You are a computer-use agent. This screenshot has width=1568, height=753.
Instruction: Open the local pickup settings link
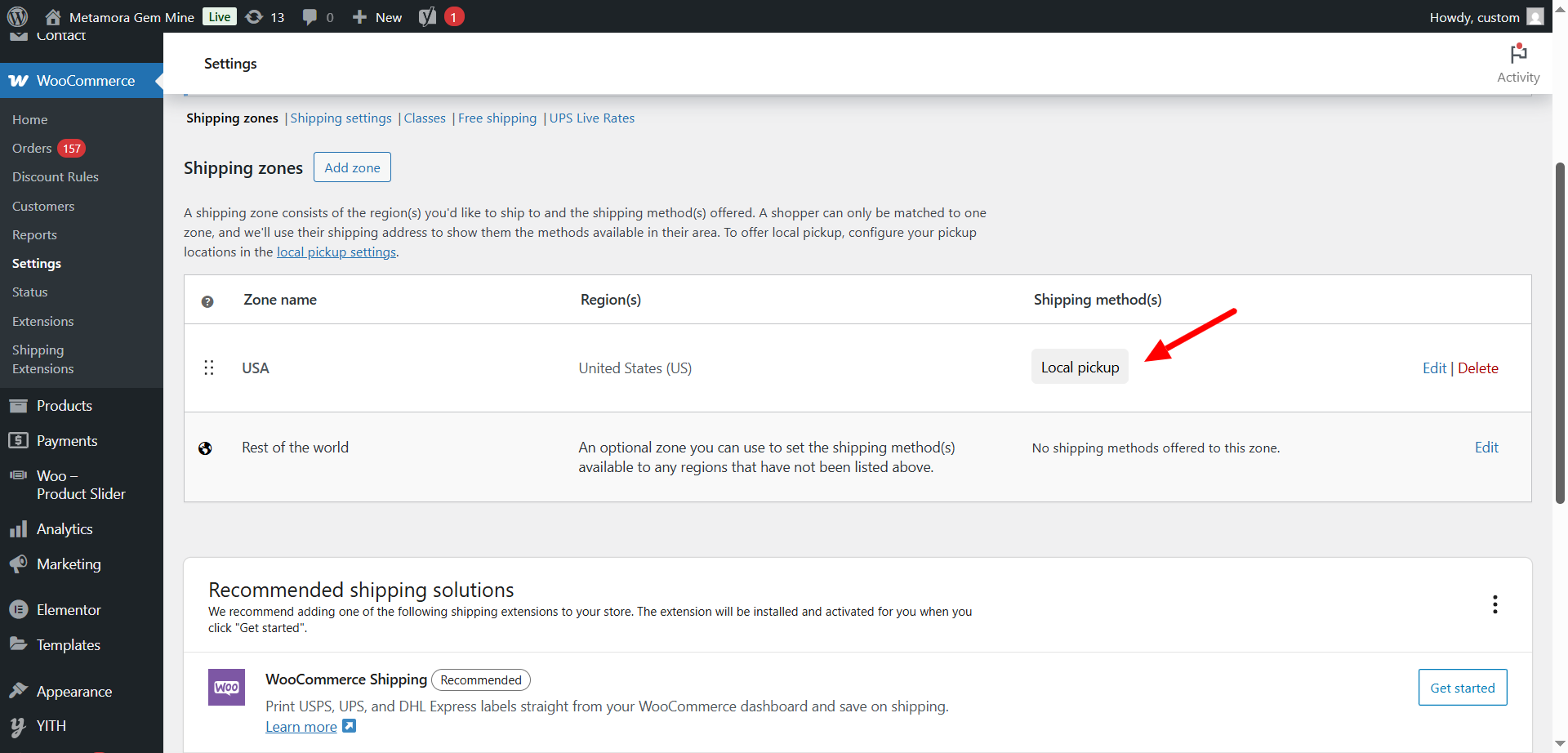point(336,252)
